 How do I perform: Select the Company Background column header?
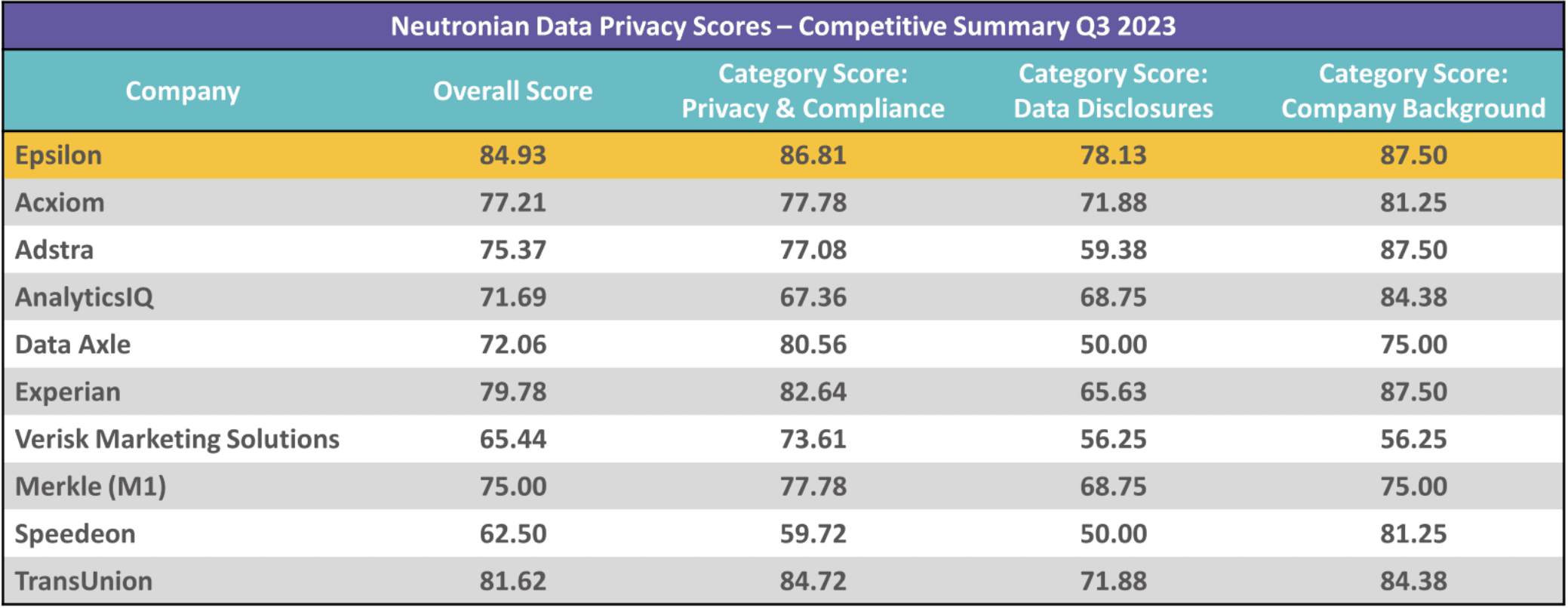1413,91
